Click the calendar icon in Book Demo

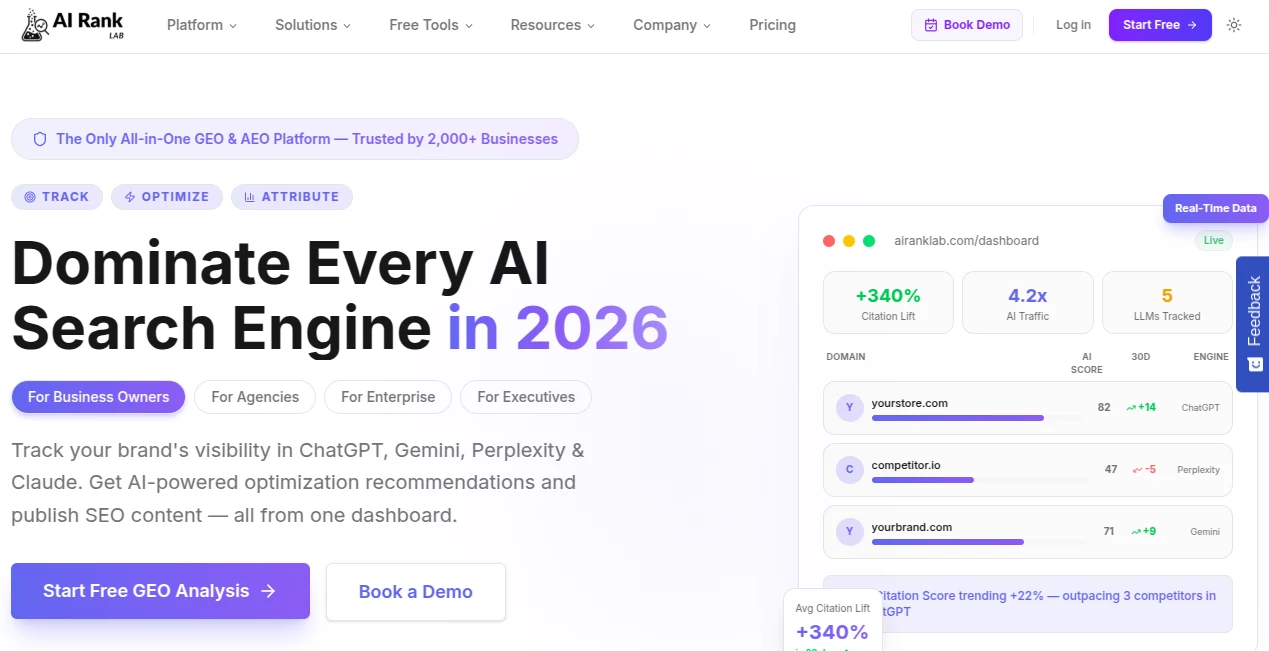tap(931, 25)
